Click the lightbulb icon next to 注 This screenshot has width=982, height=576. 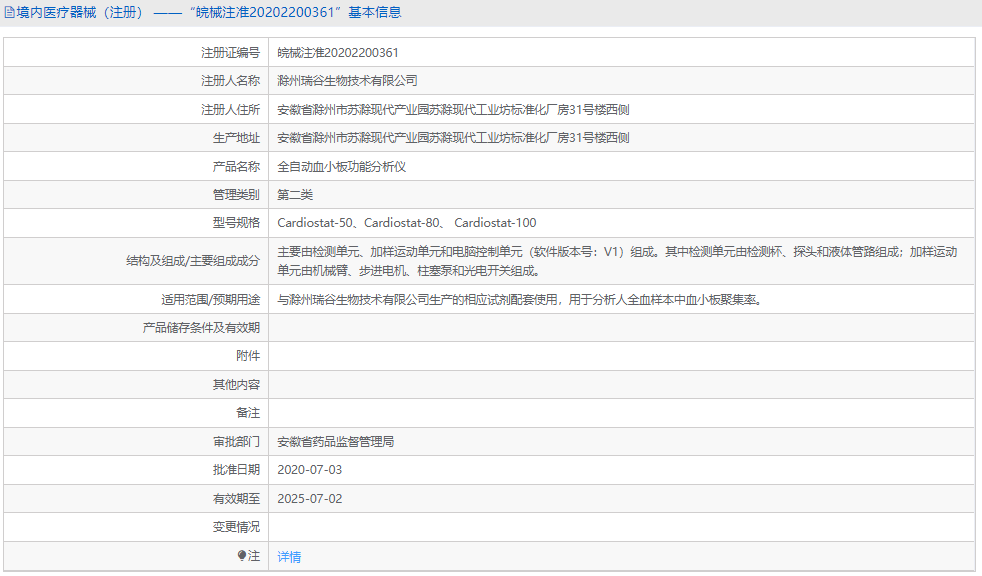pyautogui.click(x=242, y=555)
